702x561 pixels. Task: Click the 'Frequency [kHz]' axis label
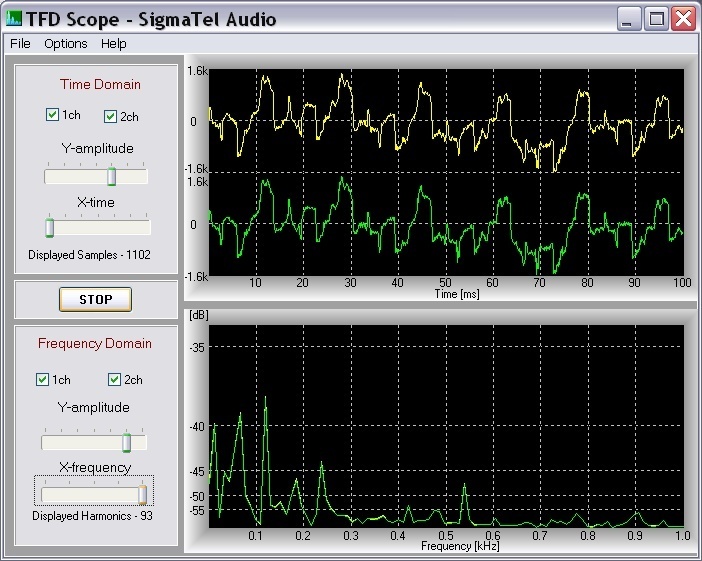(x=460, y=546)
